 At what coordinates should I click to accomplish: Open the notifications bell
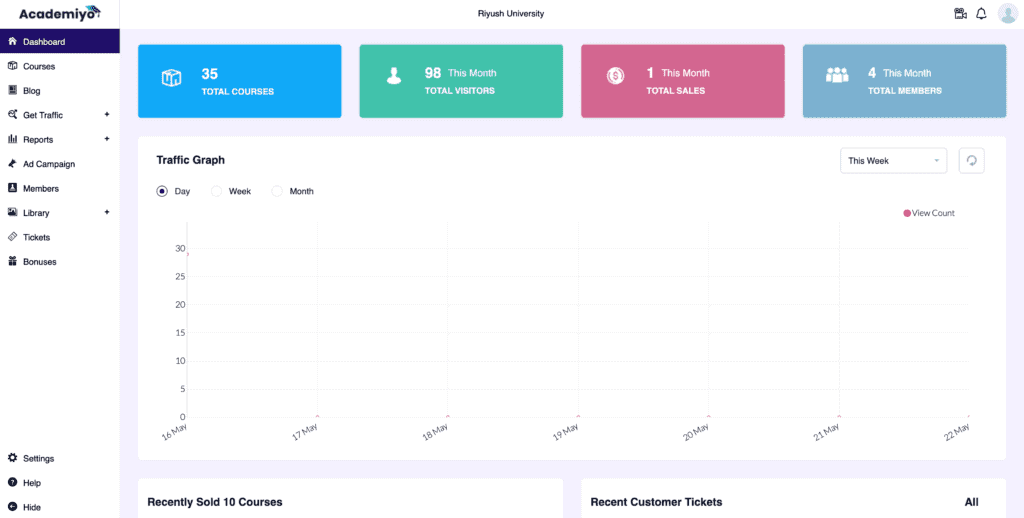981,14
